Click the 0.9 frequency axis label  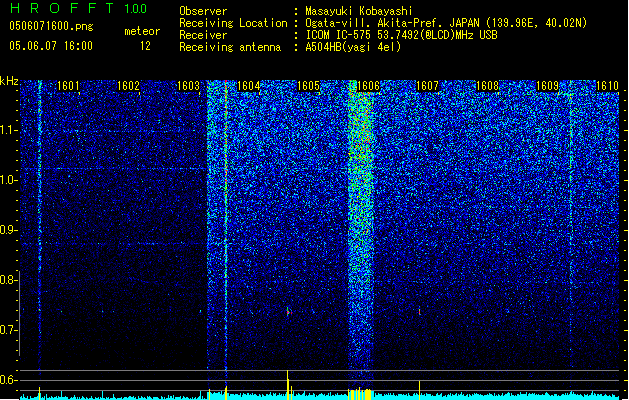9,230
